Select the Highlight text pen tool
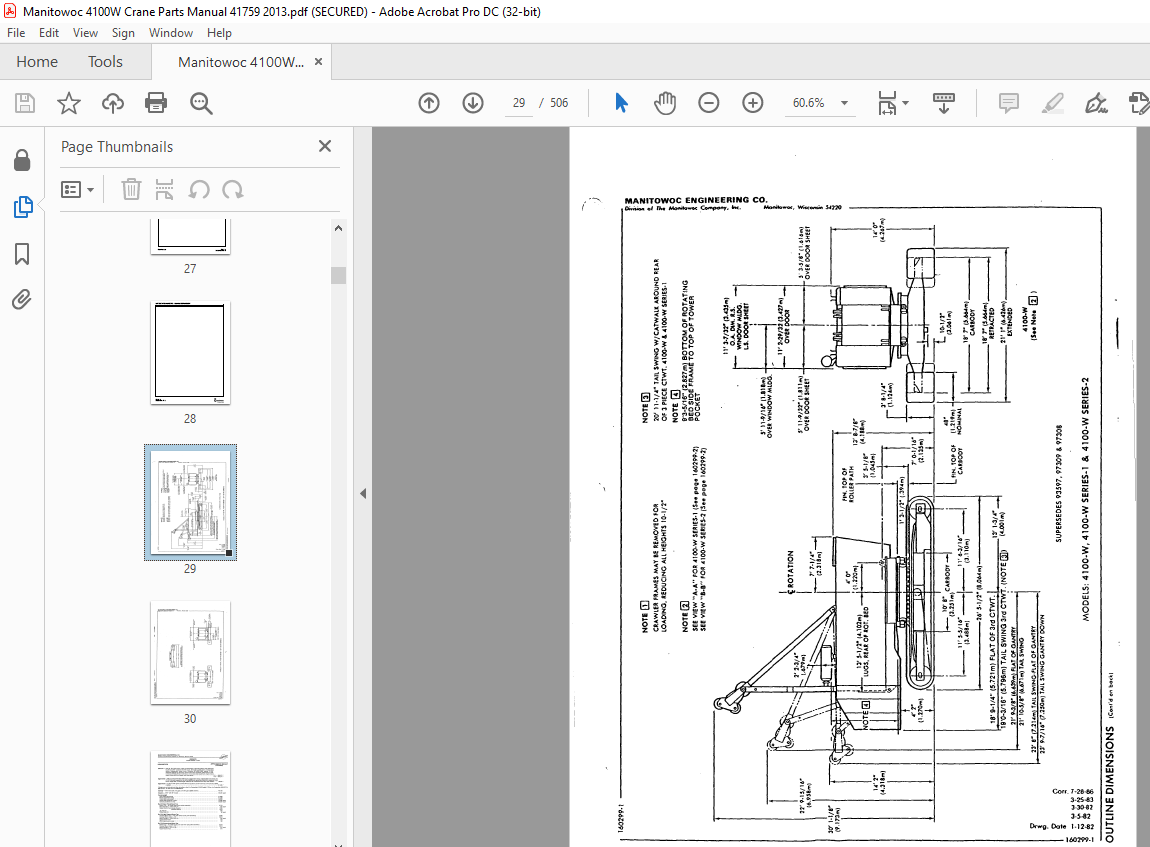The height and width of the screenshot is (847, 1150). [1053, 103]
